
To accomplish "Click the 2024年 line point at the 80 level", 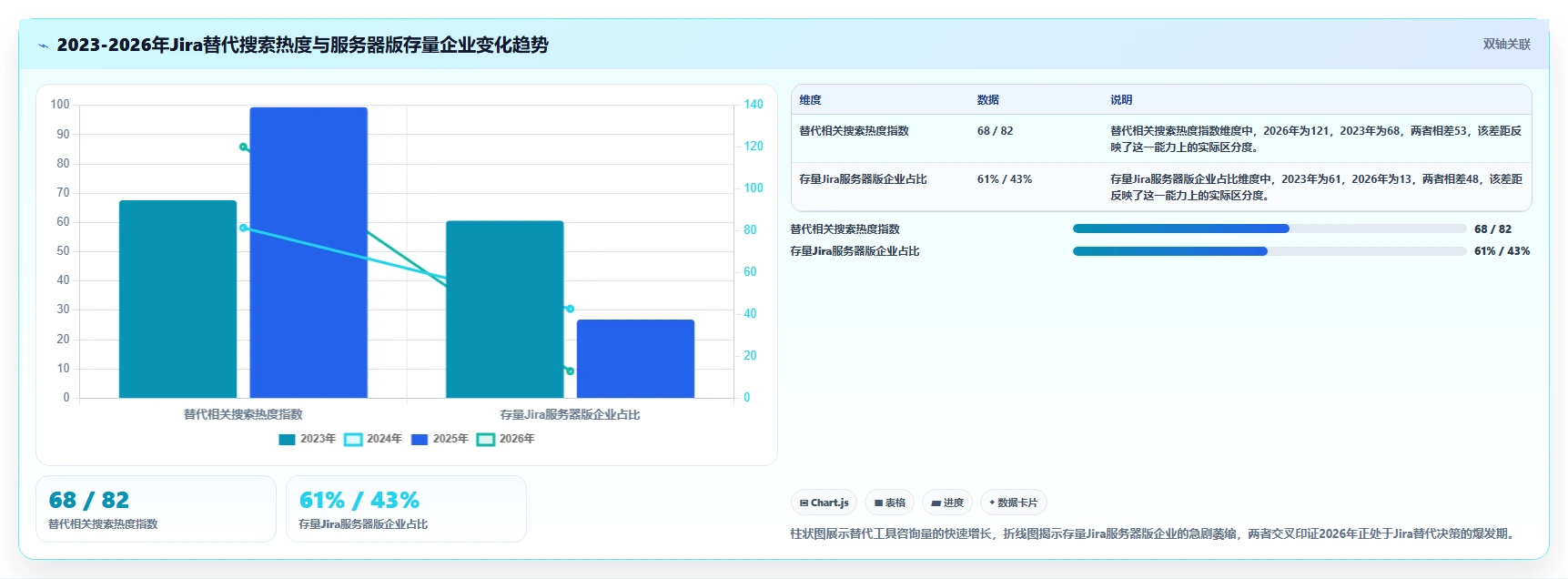I will tap(243, 228).
